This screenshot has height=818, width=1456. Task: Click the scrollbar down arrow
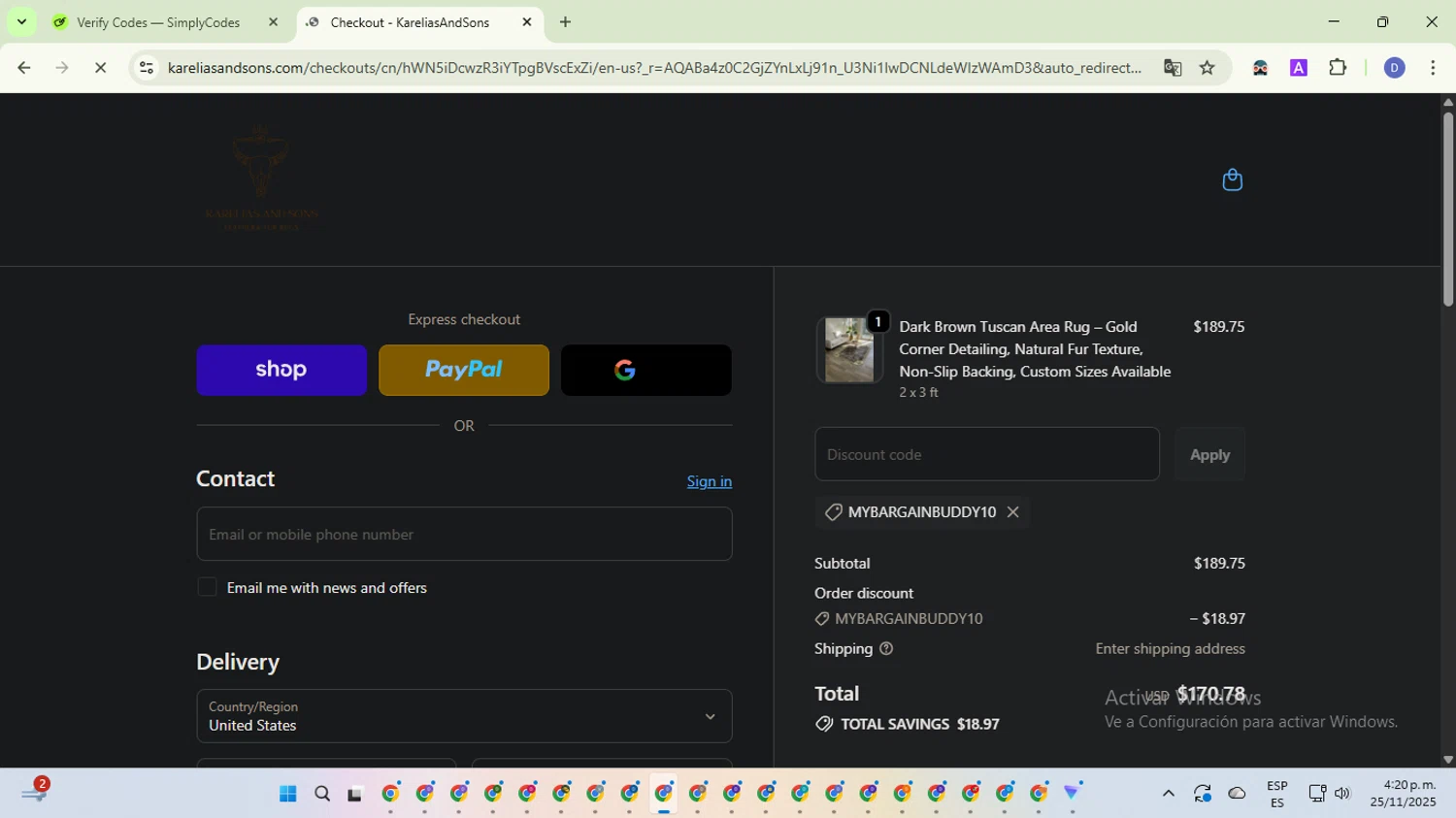tap(1447, 760)
